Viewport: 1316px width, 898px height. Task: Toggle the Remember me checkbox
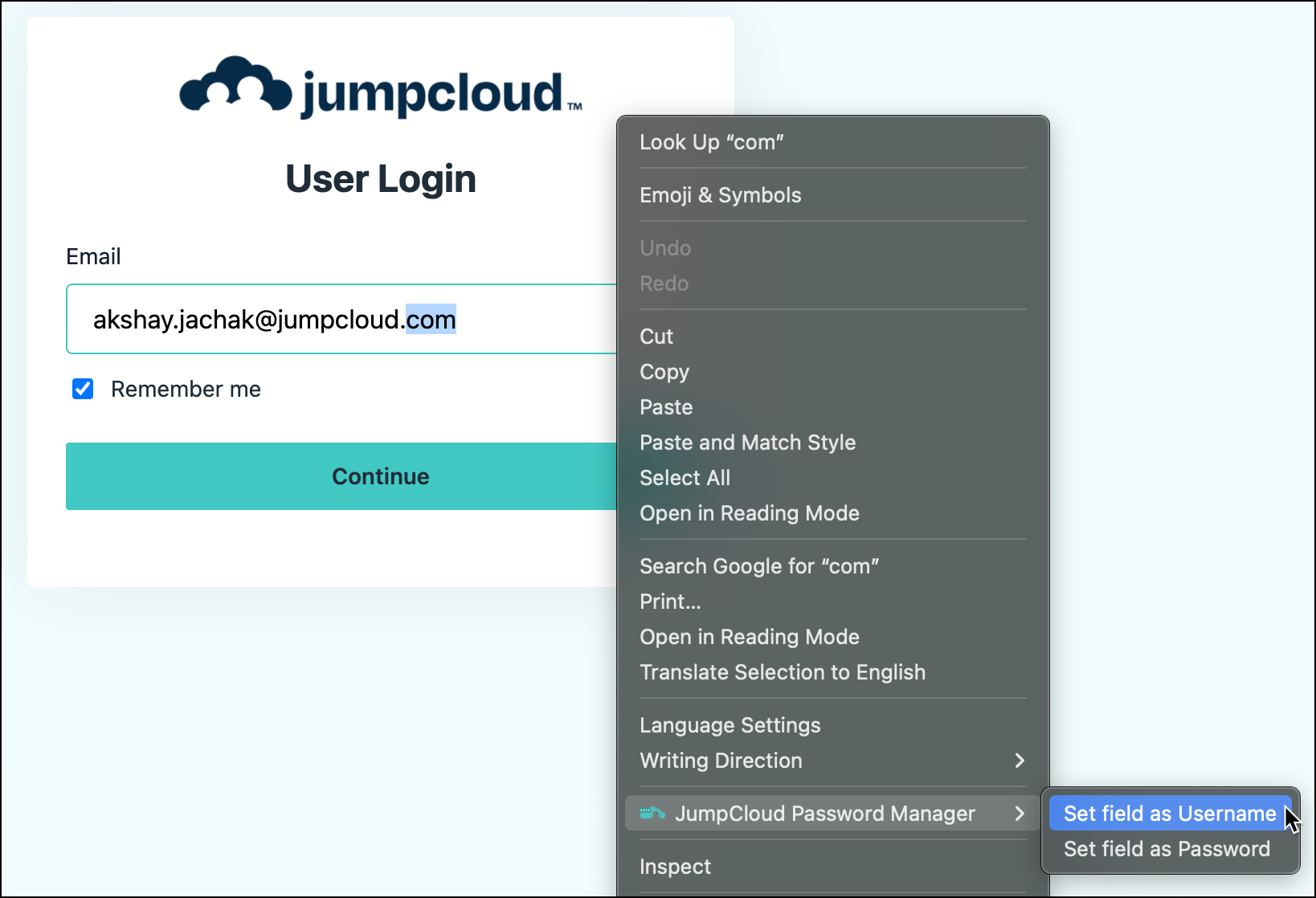click(83, 389)
